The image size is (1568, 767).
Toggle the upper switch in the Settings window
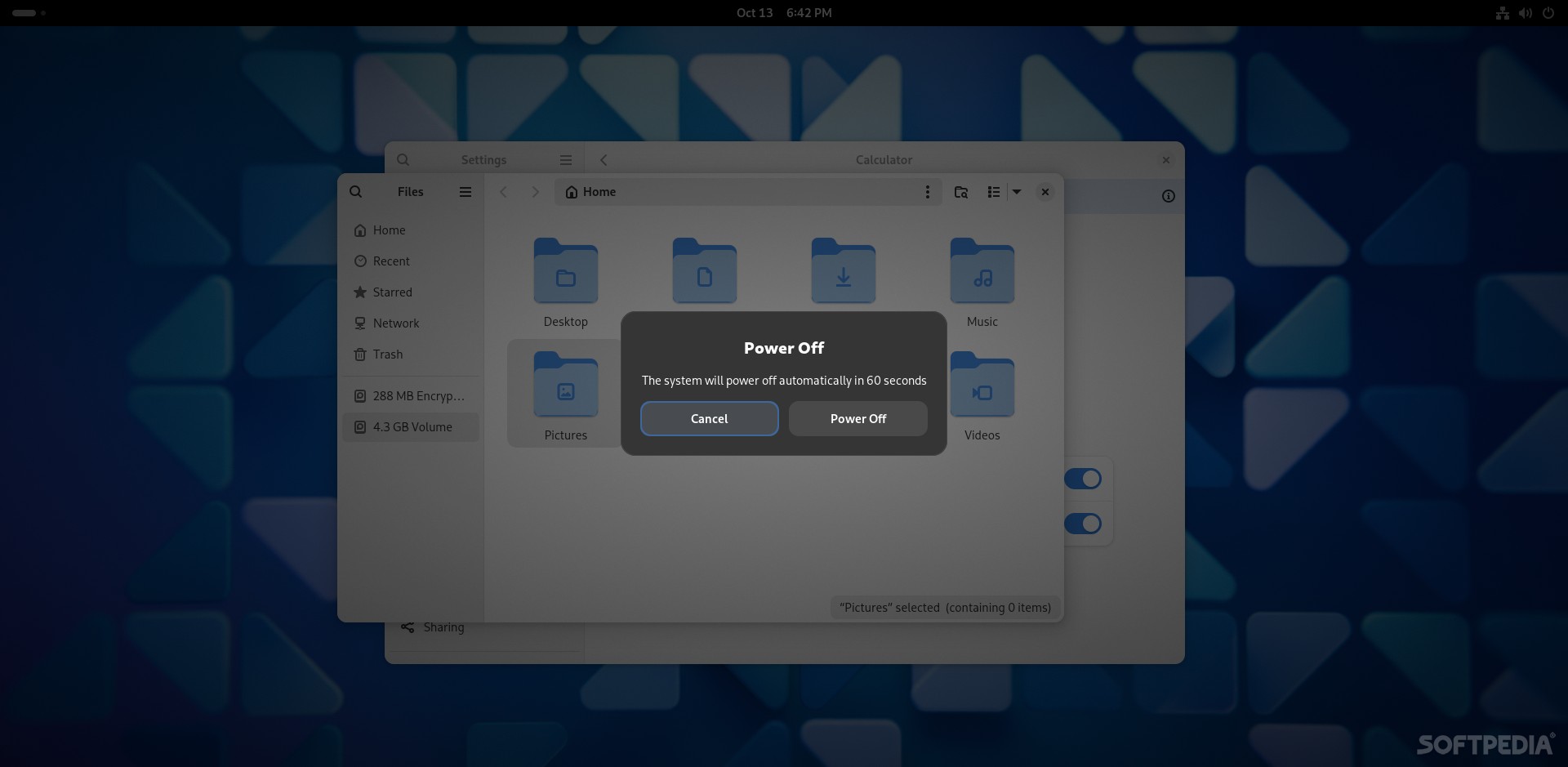[x=1083, y=479]
